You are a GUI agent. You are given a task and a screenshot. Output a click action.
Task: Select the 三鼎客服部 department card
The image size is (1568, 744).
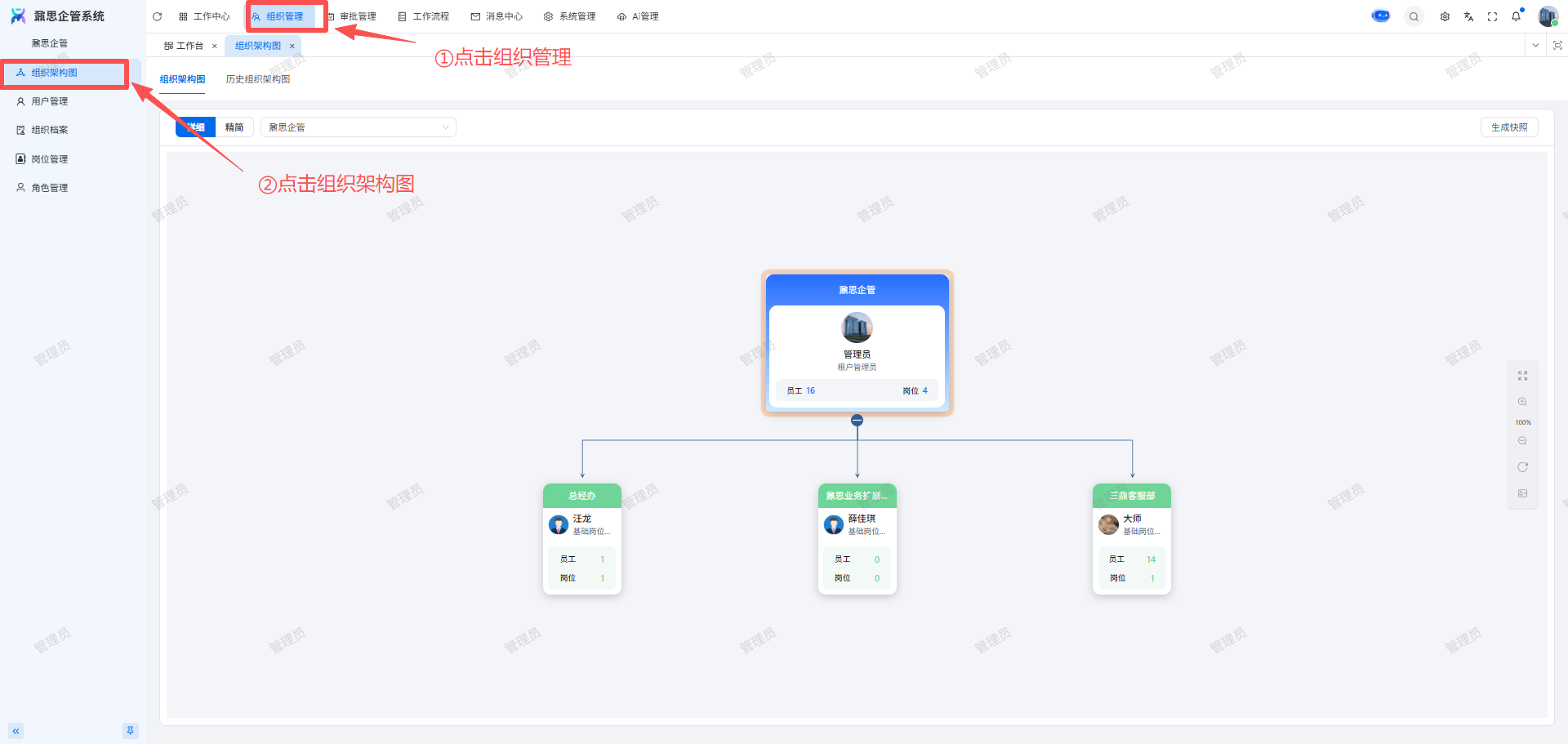point(1131,538)
